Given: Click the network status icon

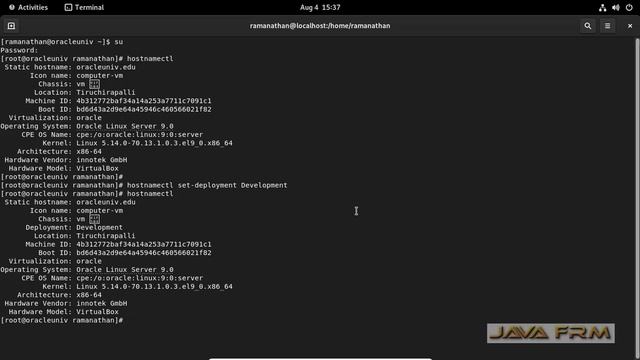Looking at the screenshot, I should pos(602,7).
